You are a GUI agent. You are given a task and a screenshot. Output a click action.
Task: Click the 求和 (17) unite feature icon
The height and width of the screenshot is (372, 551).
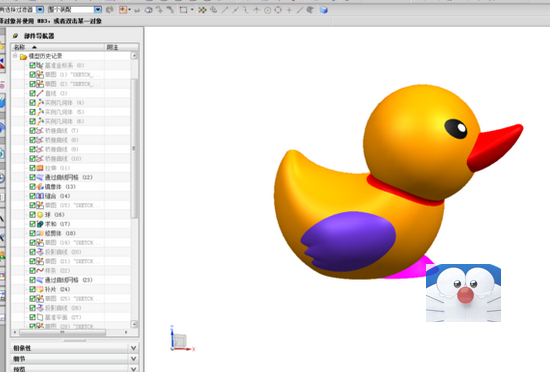40,224
